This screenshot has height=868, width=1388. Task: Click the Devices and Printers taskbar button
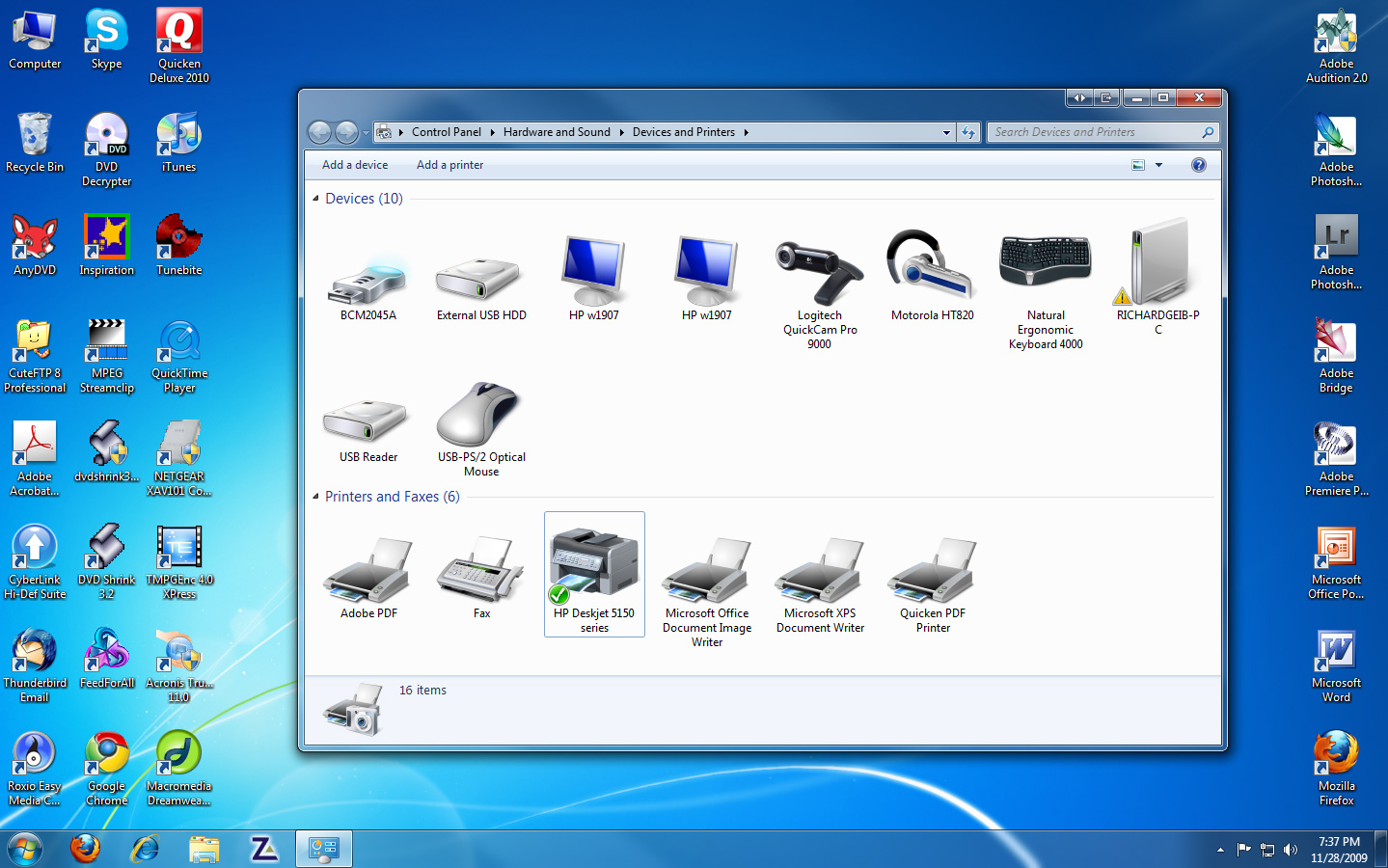pyautogui.click(x=323, y=849)
